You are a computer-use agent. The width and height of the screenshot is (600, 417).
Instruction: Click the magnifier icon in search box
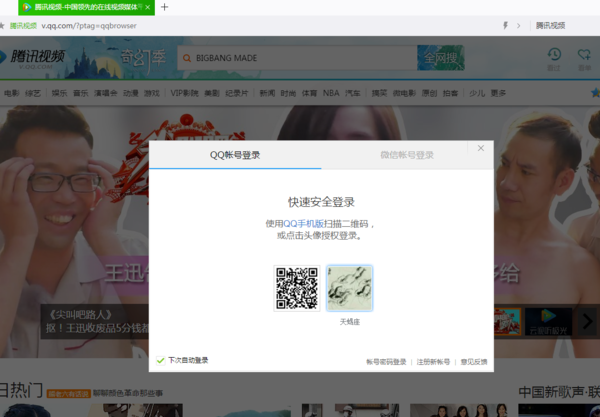[x=187, y=58]
